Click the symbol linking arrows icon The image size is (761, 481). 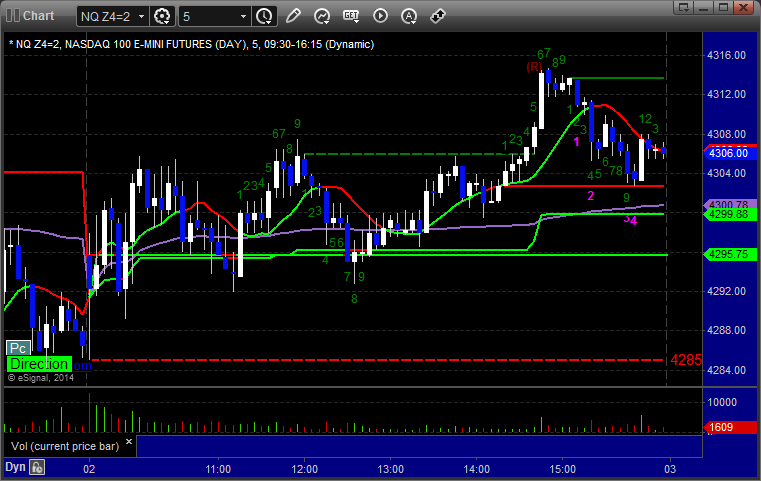tap(438, 16)
